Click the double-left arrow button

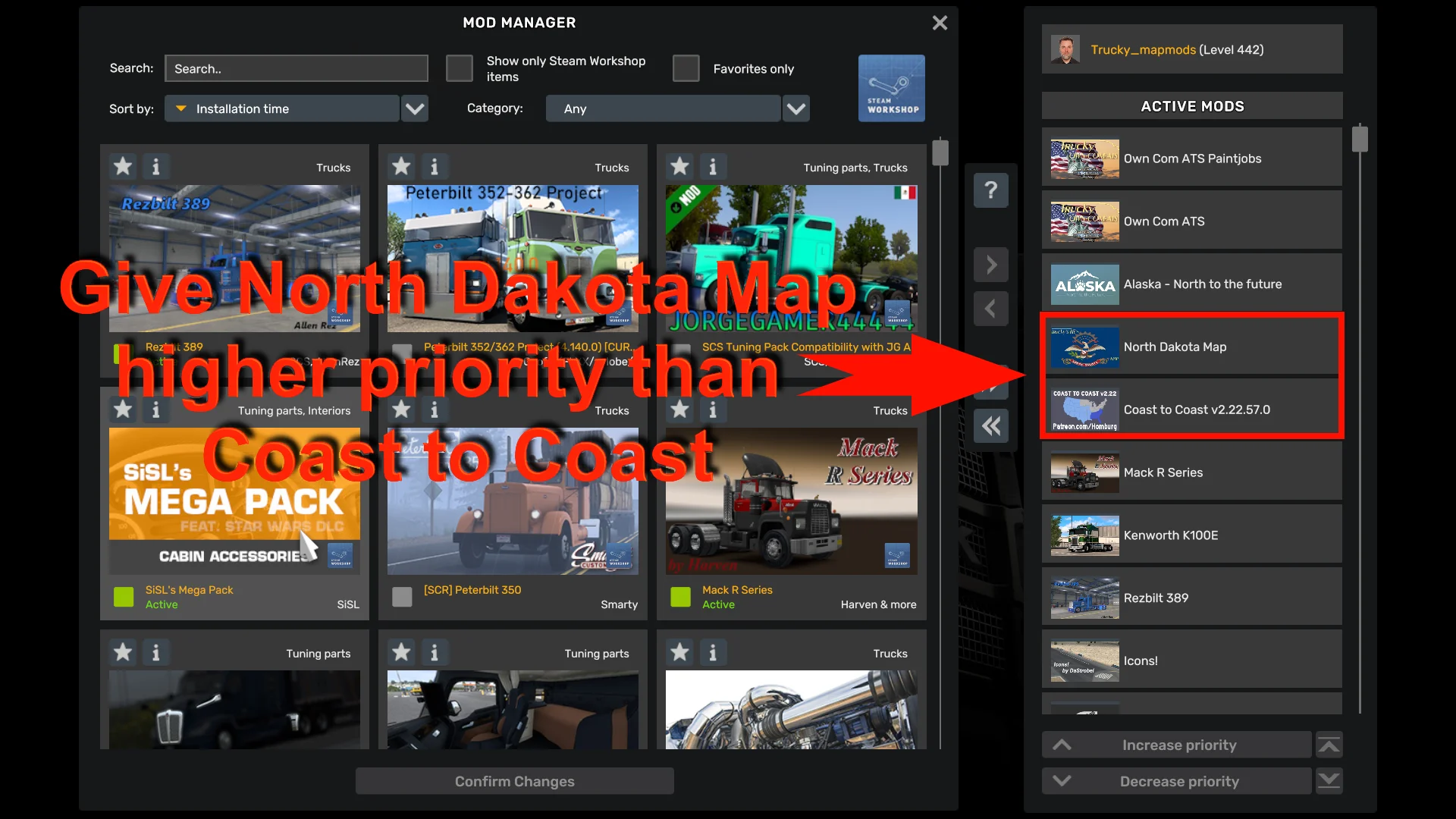point(990,426)
